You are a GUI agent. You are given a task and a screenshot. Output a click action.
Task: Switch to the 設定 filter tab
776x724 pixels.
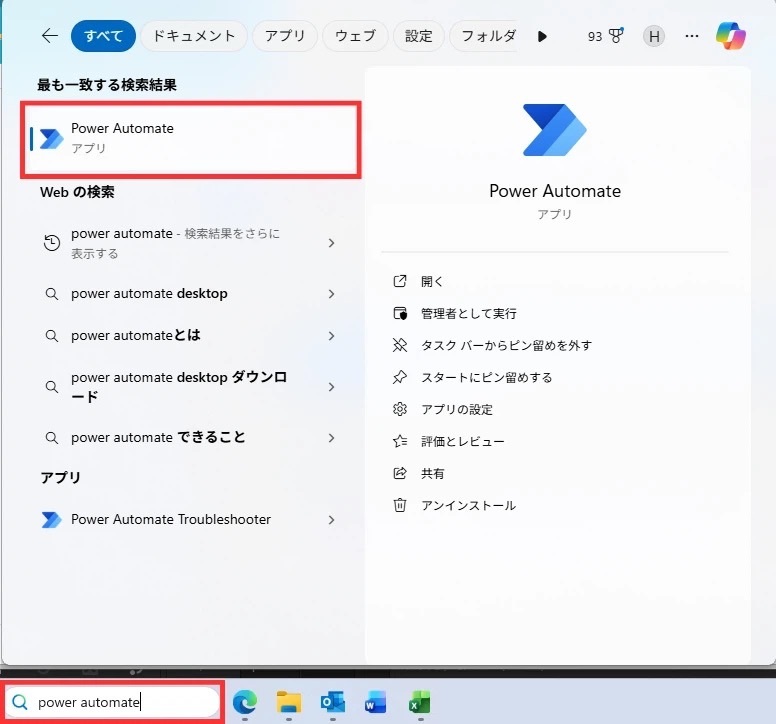(418, 36)
